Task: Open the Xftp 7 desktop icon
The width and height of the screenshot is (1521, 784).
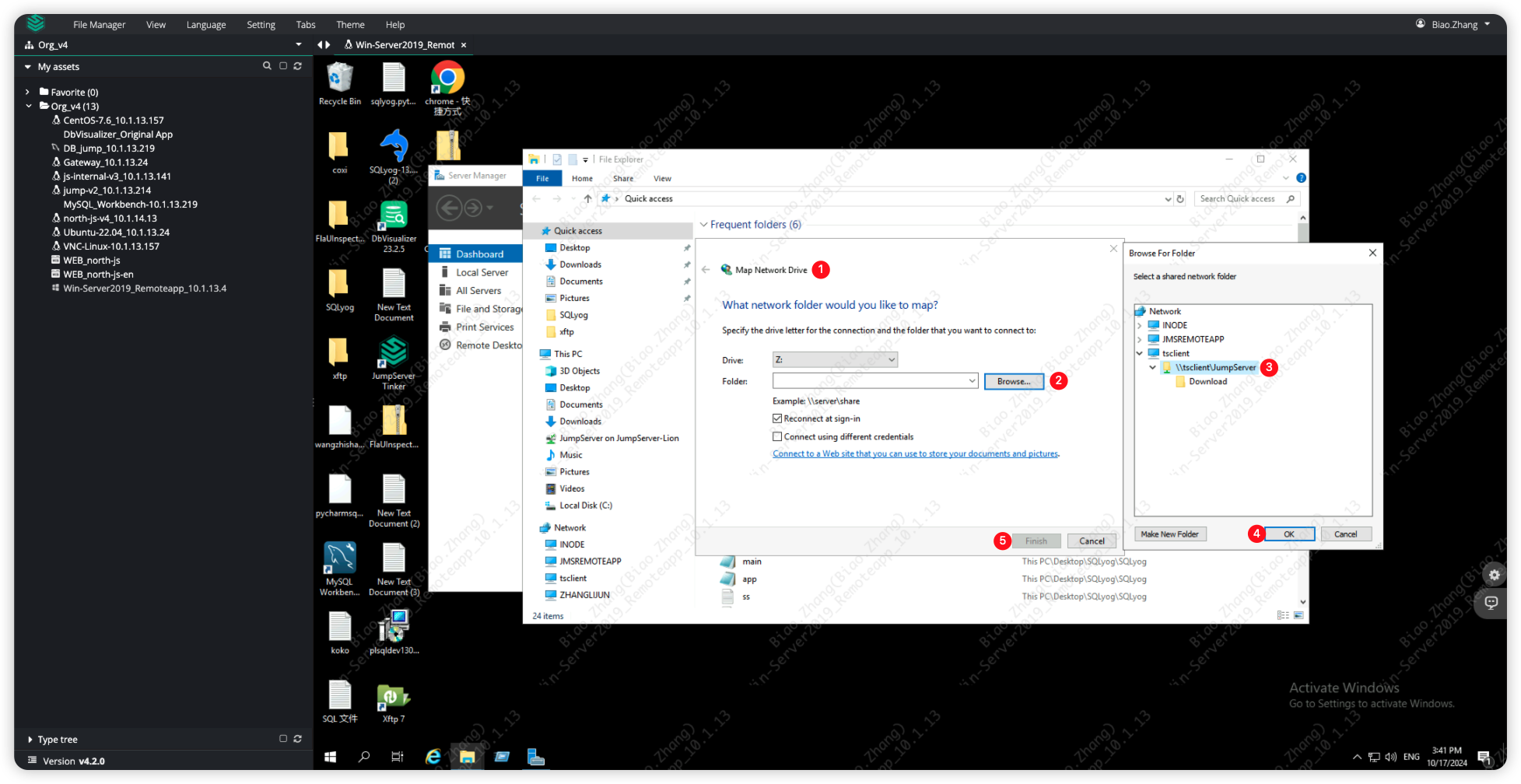Action: (x=394, y=702)
